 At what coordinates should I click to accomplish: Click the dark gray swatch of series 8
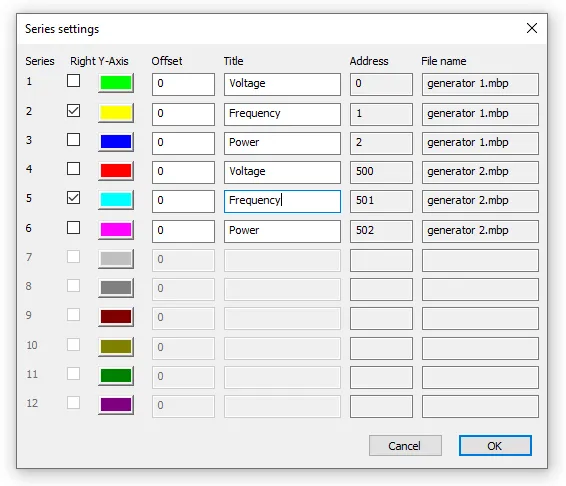pos(116,288)
